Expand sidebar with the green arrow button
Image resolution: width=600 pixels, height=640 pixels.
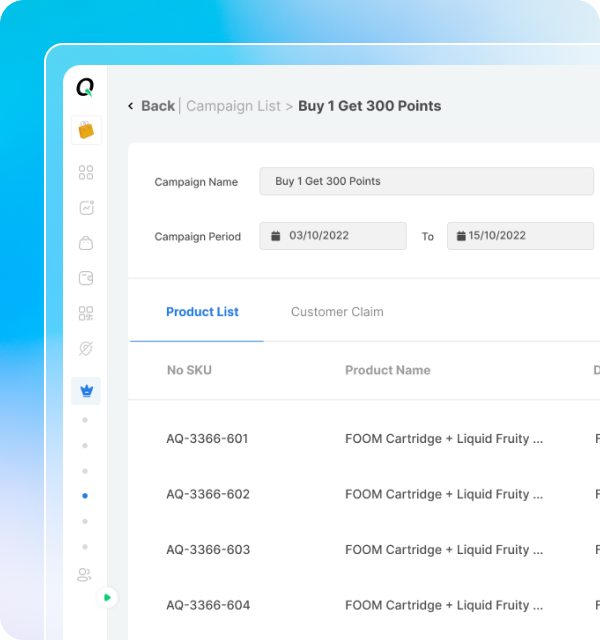(108, 598)
